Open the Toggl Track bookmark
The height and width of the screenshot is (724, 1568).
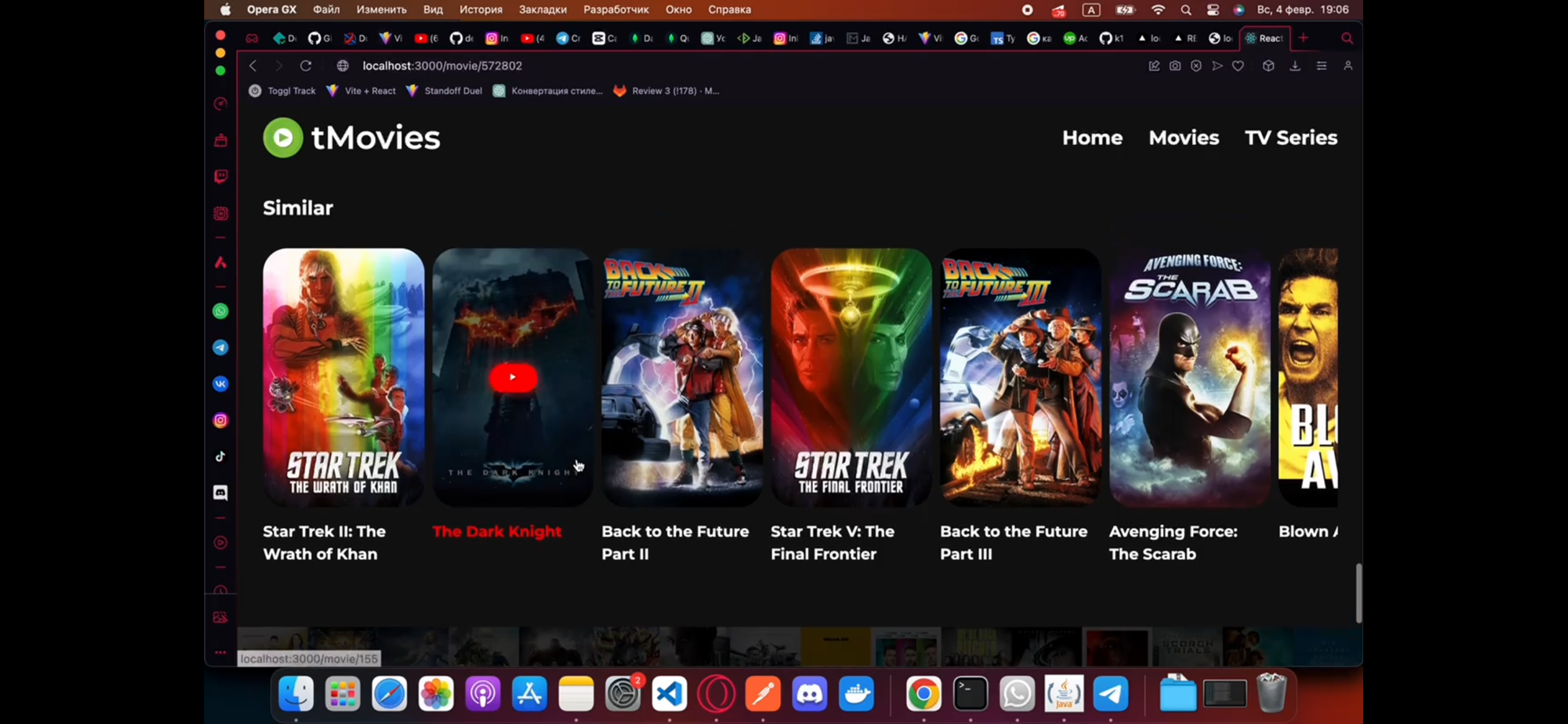(282, 91)
